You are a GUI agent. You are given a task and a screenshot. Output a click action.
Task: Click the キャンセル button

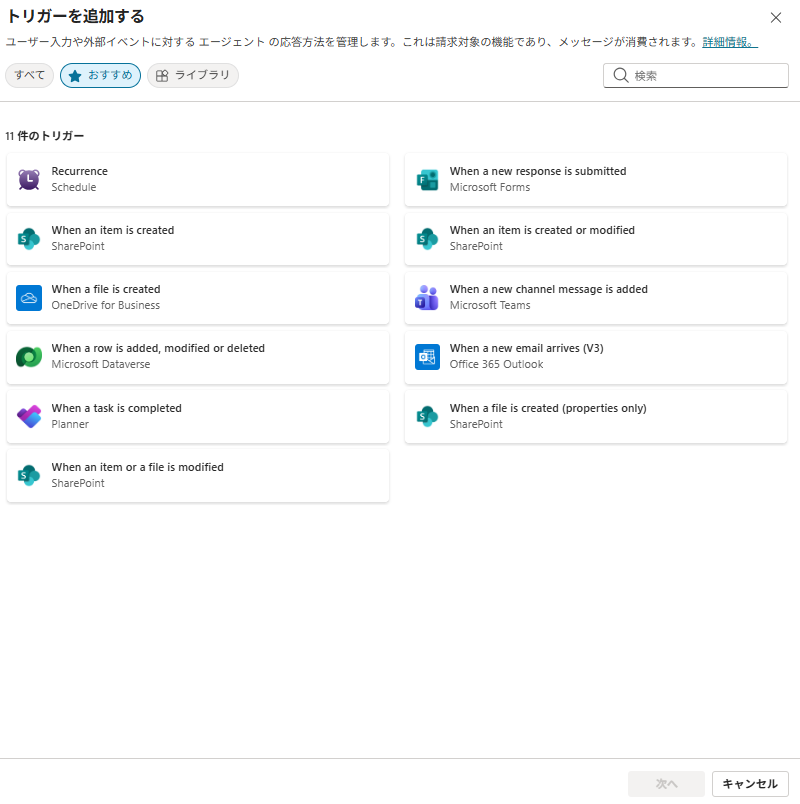pyautogui.click(x=750, y=783)
